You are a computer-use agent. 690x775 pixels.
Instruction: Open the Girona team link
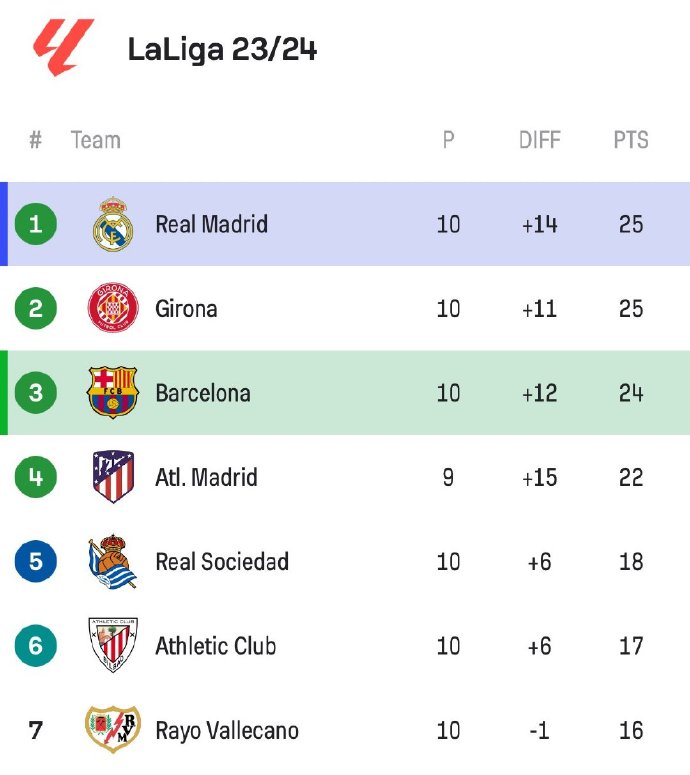pyautogui.click(x=186, y=308)
